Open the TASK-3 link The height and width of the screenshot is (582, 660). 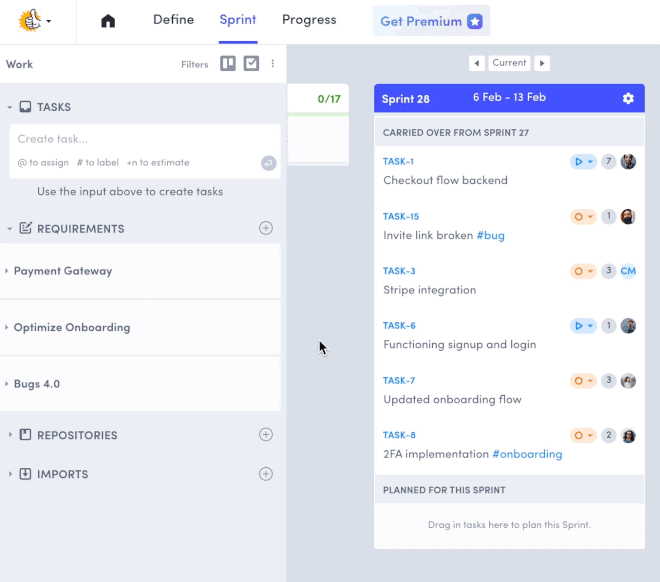(399, 271)
